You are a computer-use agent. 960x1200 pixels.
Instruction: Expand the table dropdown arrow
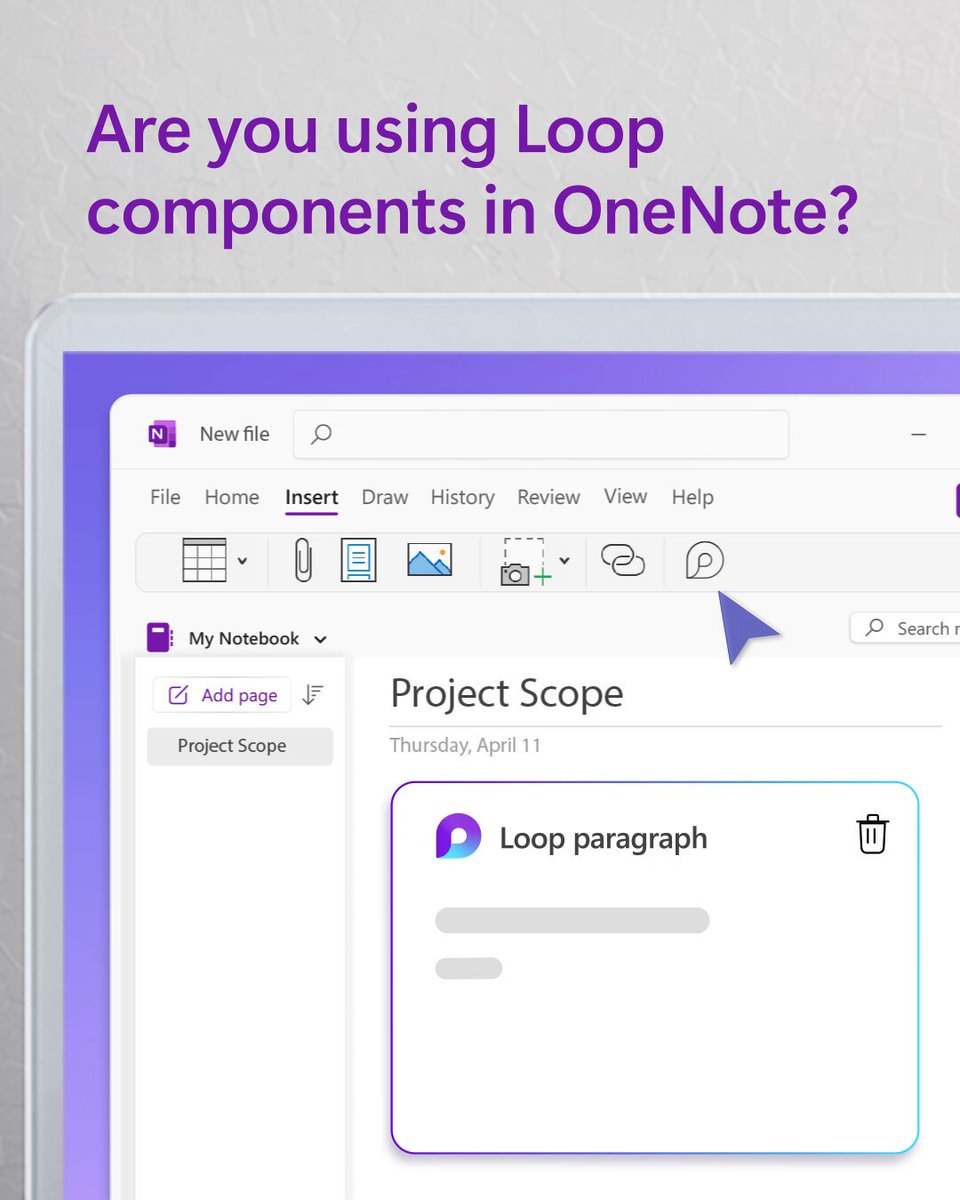[242, 561]
